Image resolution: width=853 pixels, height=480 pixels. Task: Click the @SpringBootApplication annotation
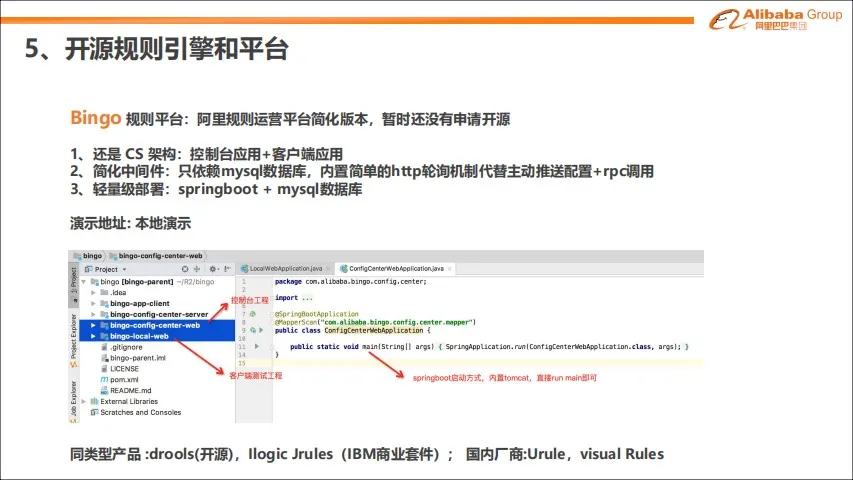[317, 314]
